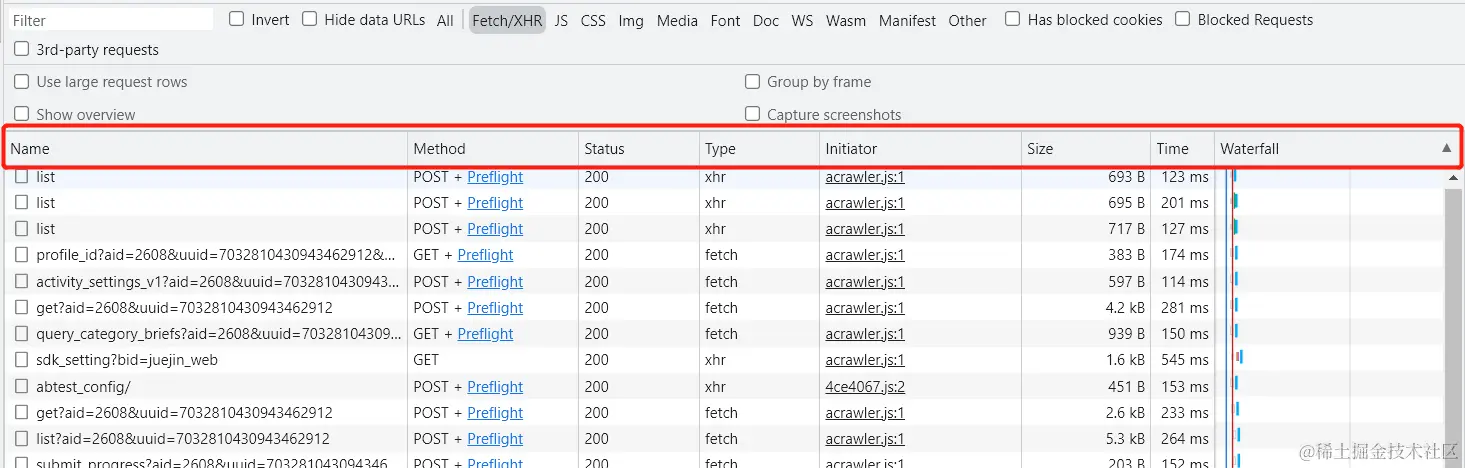Image resolution: width=1465 pixels, height=468 pixels.
Task: Enable Blocked Requests checkbox
Action: click(x=1183, y=19)
